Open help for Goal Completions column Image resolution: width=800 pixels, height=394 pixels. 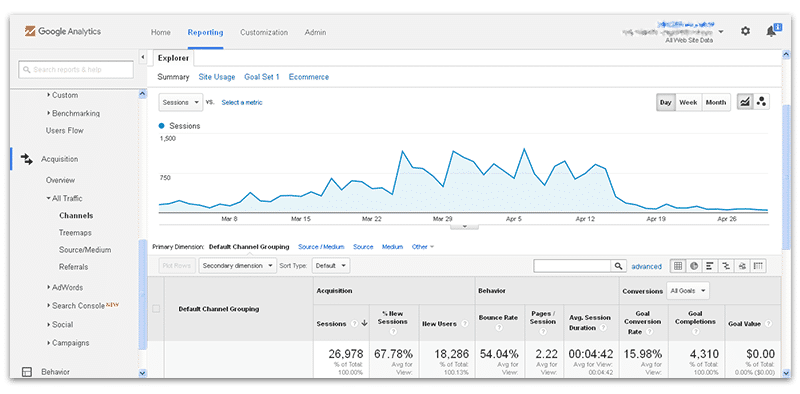click(695, 332)
